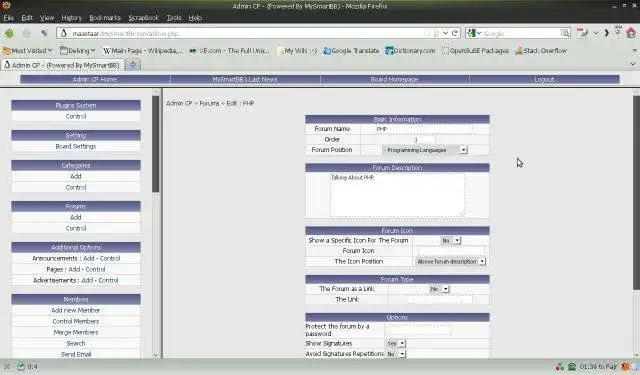Screen dimensions: 640x375
Task: Open the new tab button
Action: (133, 64)
